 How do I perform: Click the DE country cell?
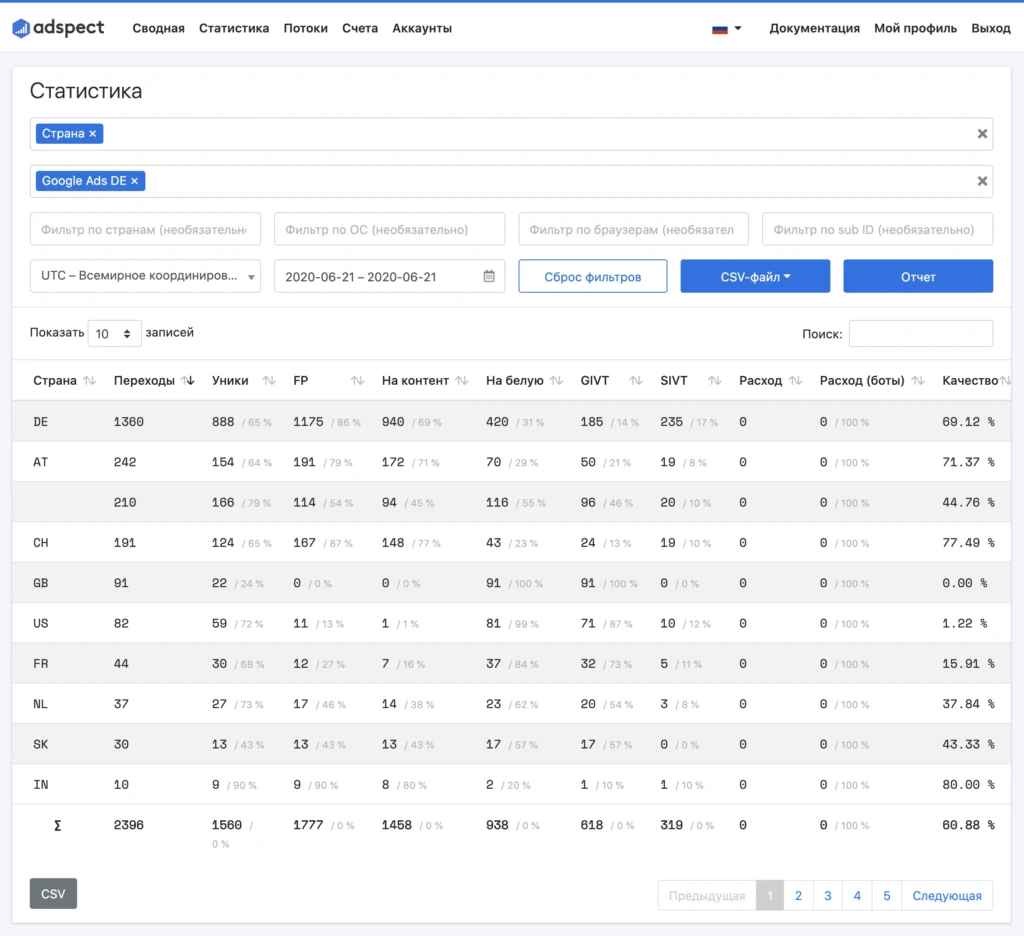tap(40, 422)
